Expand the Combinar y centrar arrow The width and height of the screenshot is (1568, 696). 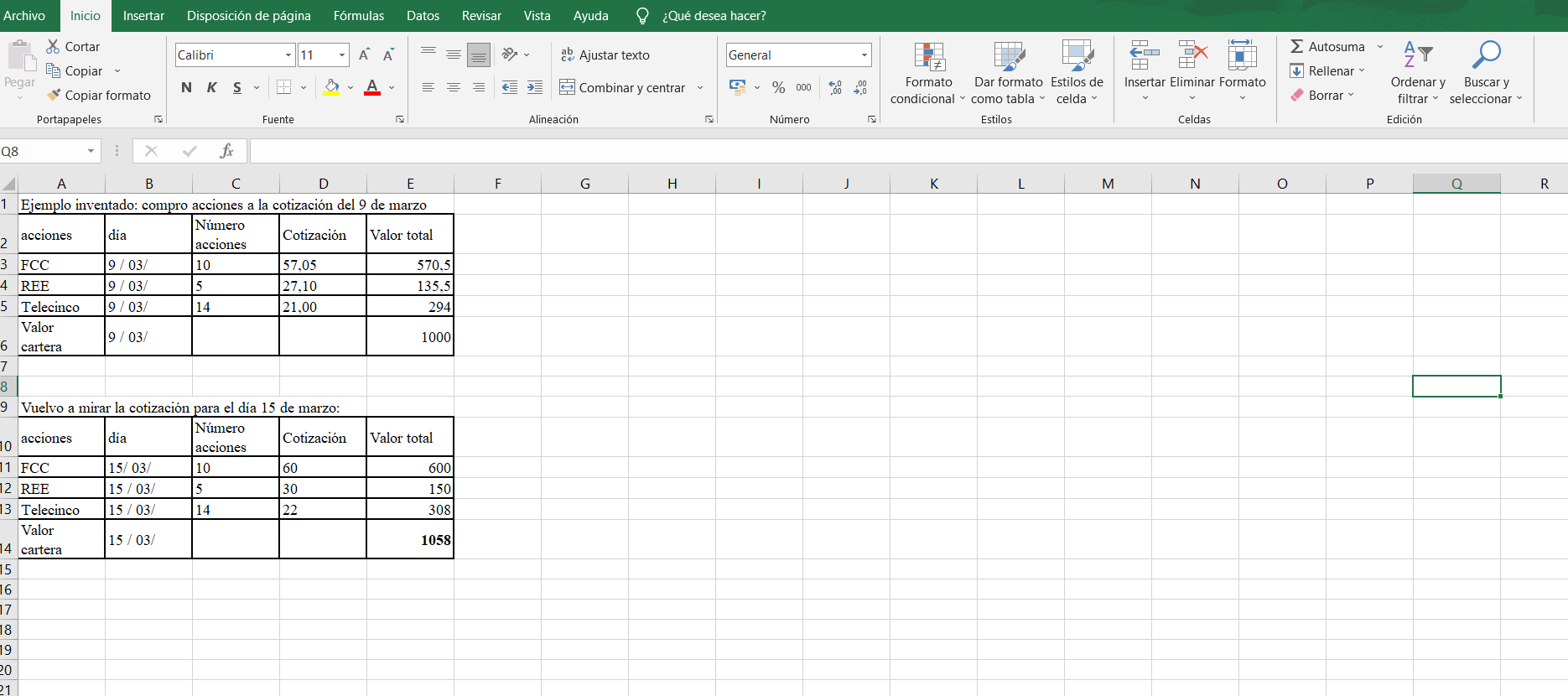coord(700,87)
